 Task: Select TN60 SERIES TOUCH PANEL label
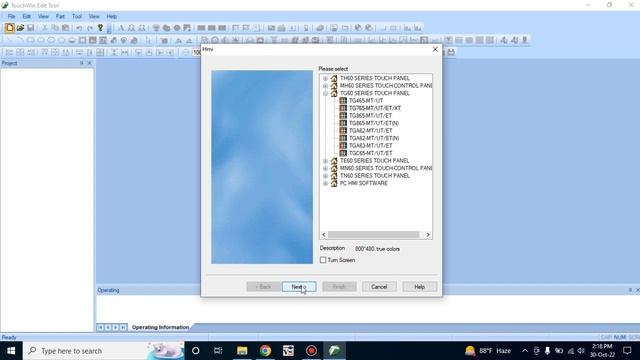pyautogui.click(x=375, y=176)
